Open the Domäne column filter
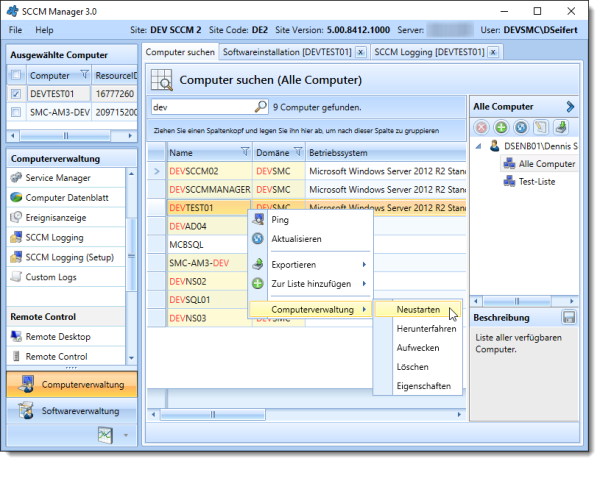The image size is (600, 481). (298, 152)
